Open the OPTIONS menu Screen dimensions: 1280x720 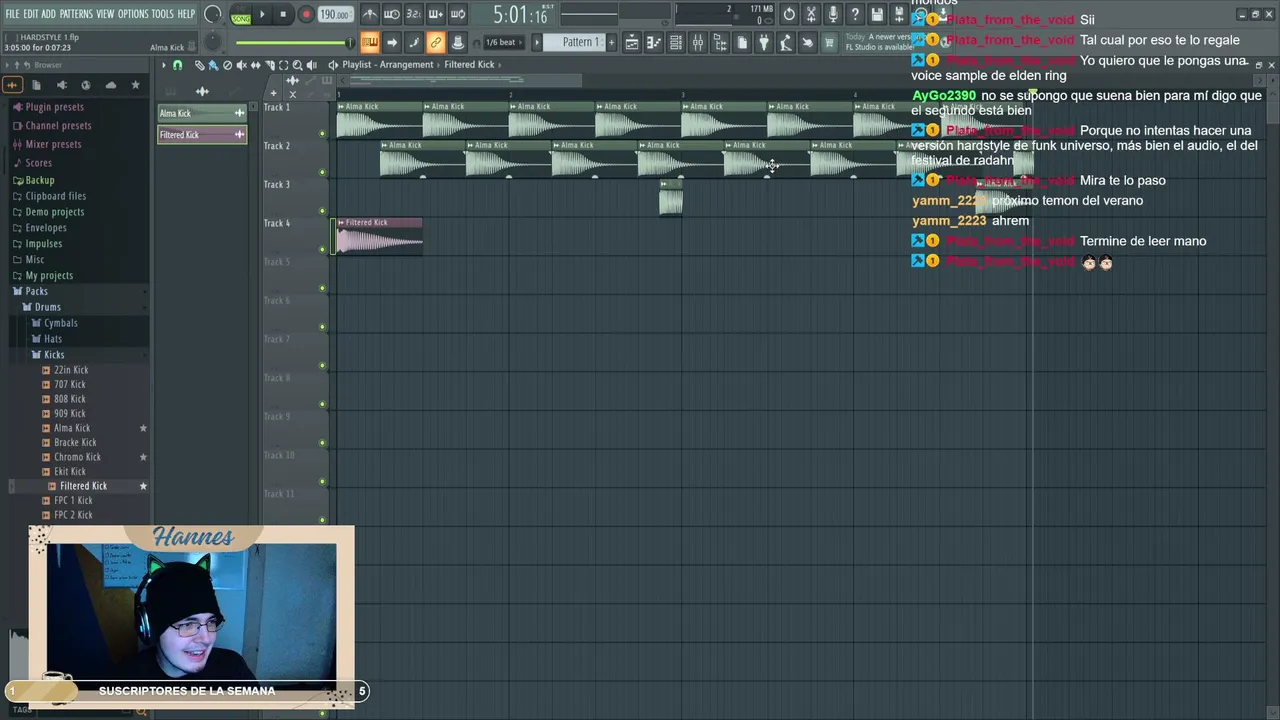click(x=133, y=14)
